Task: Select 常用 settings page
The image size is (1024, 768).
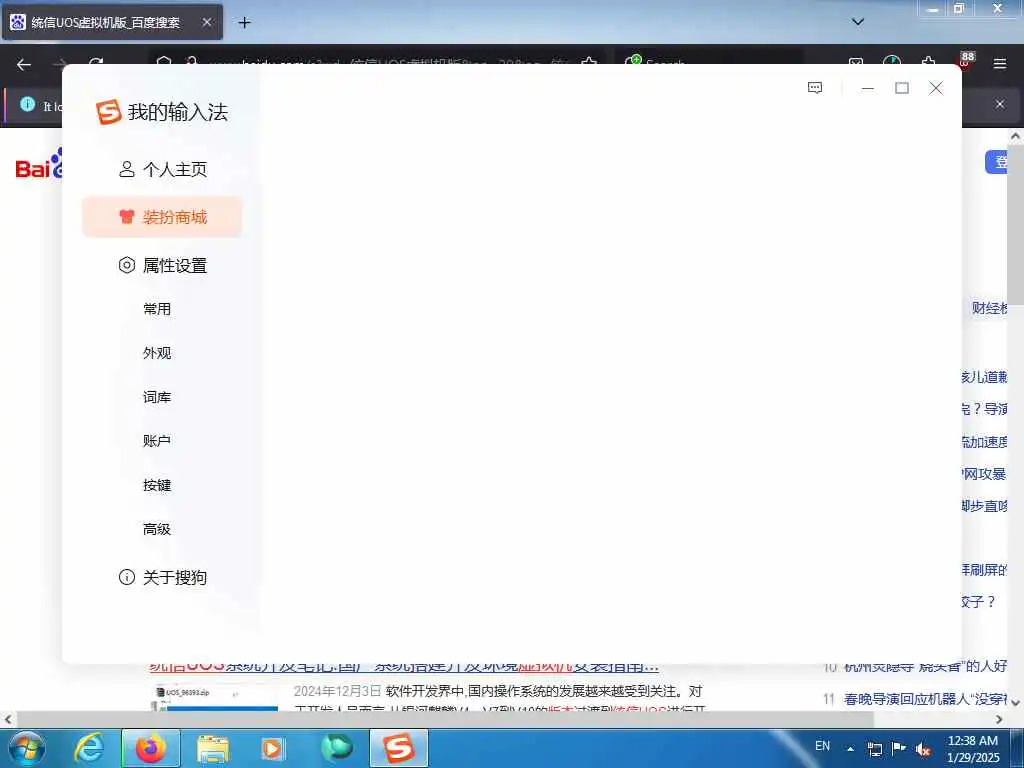Action: pos(157,309)
